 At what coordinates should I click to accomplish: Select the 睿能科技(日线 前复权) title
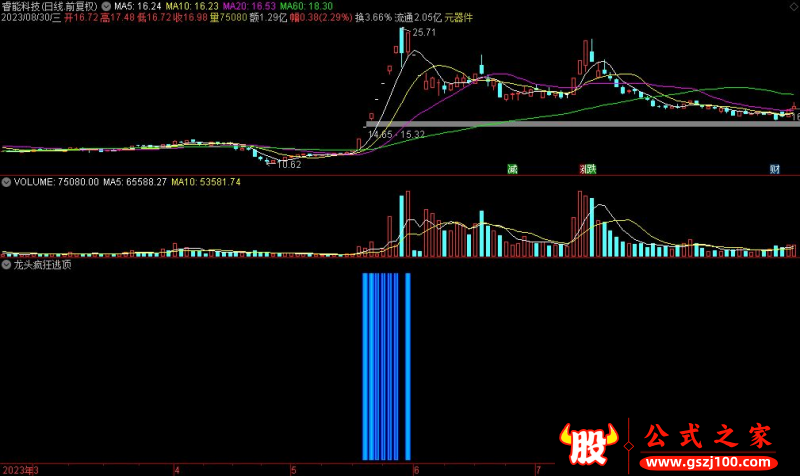(x=49, y=7)
